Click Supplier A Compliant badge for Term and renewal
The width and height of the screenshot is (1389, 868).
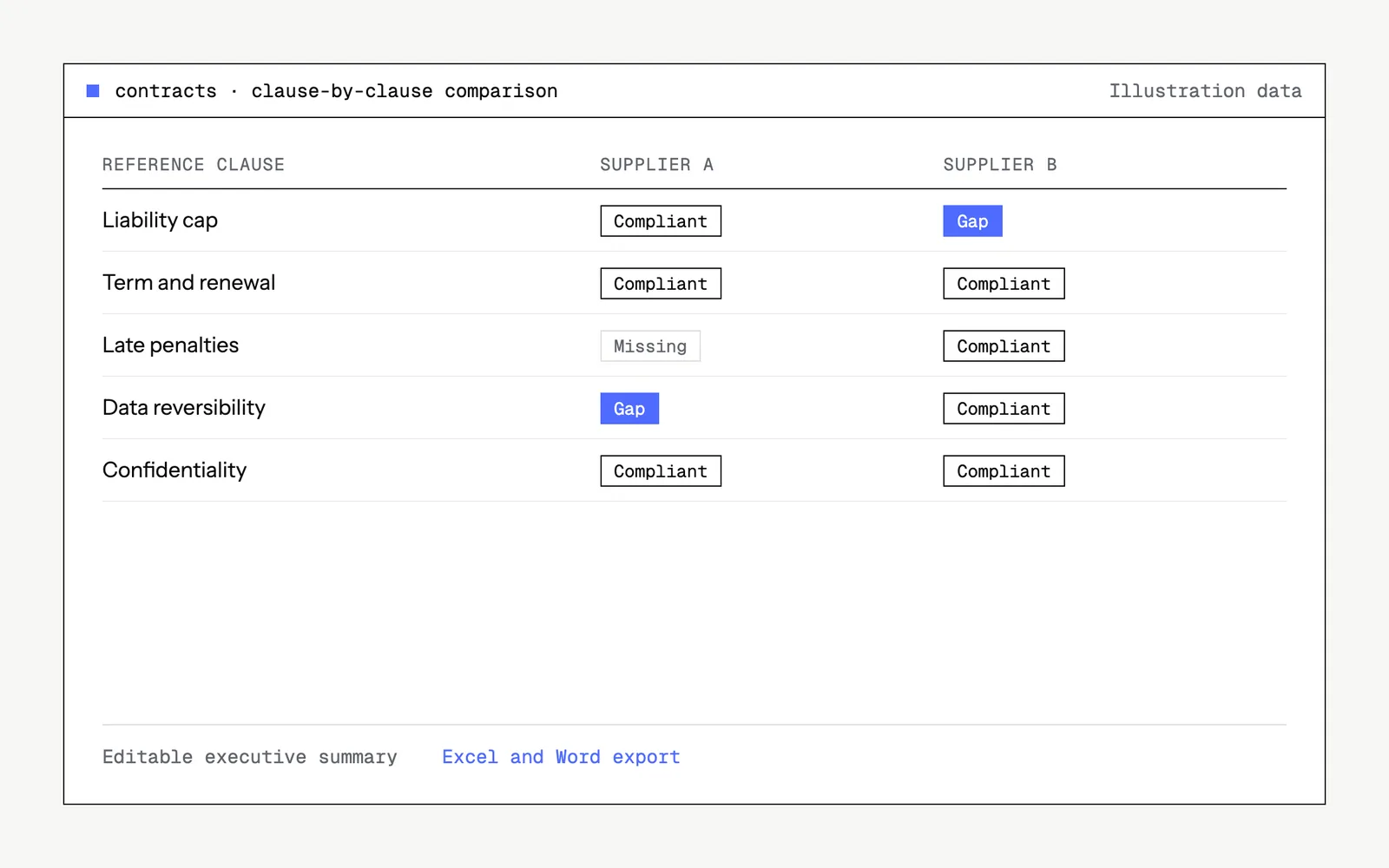click(661, 284)
